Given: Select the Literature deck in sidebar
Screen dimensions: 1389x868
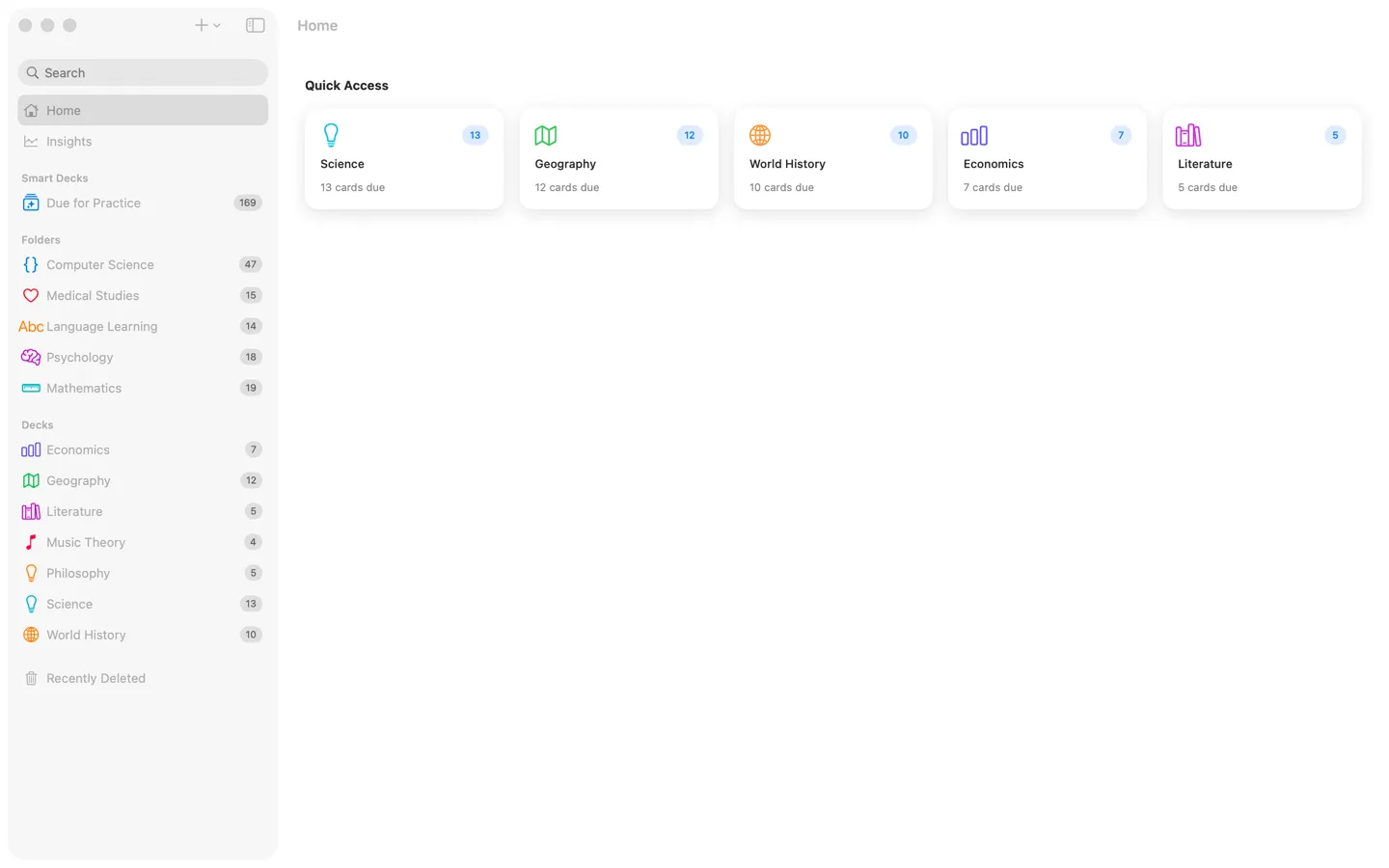Looking at the screenshot, I should tap(143, 511).
